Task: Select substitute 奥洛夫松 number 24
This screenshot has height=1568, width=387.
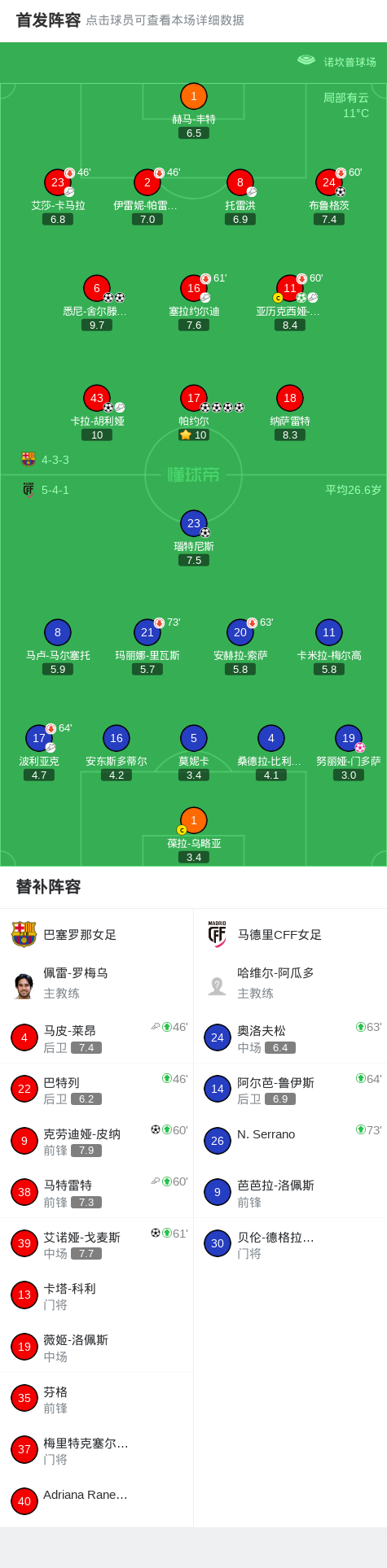Action: [290, 1037]
